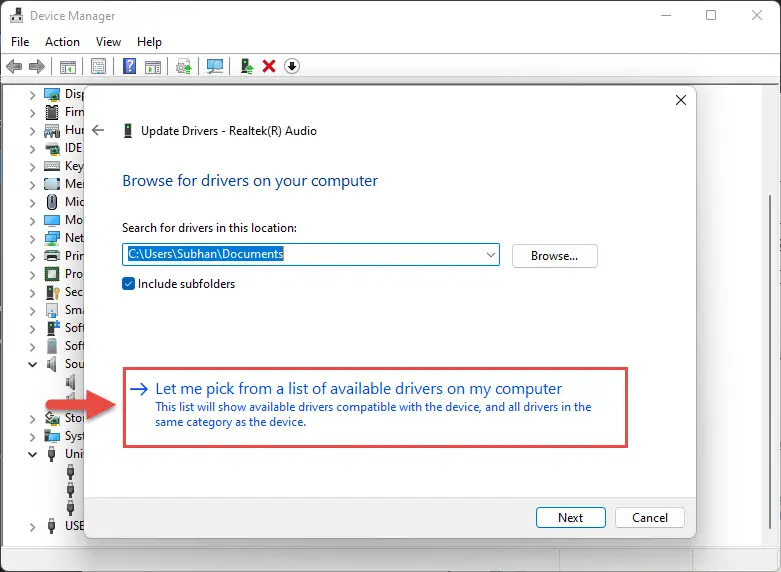
Task: Click the Show/Hide console tree icon
Action: [68, 67]
